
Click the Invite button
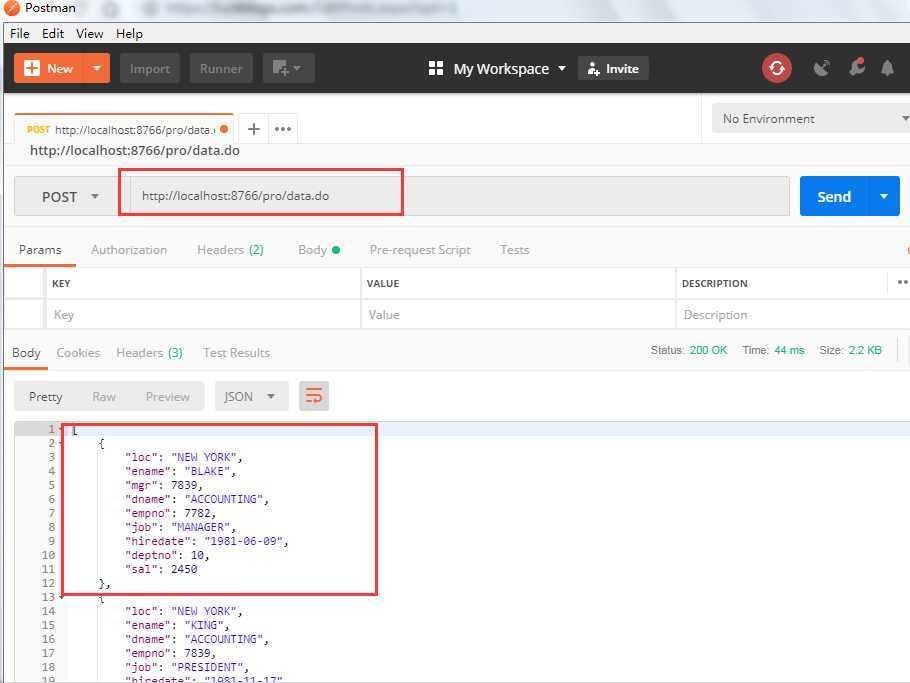tap(613, 68)
